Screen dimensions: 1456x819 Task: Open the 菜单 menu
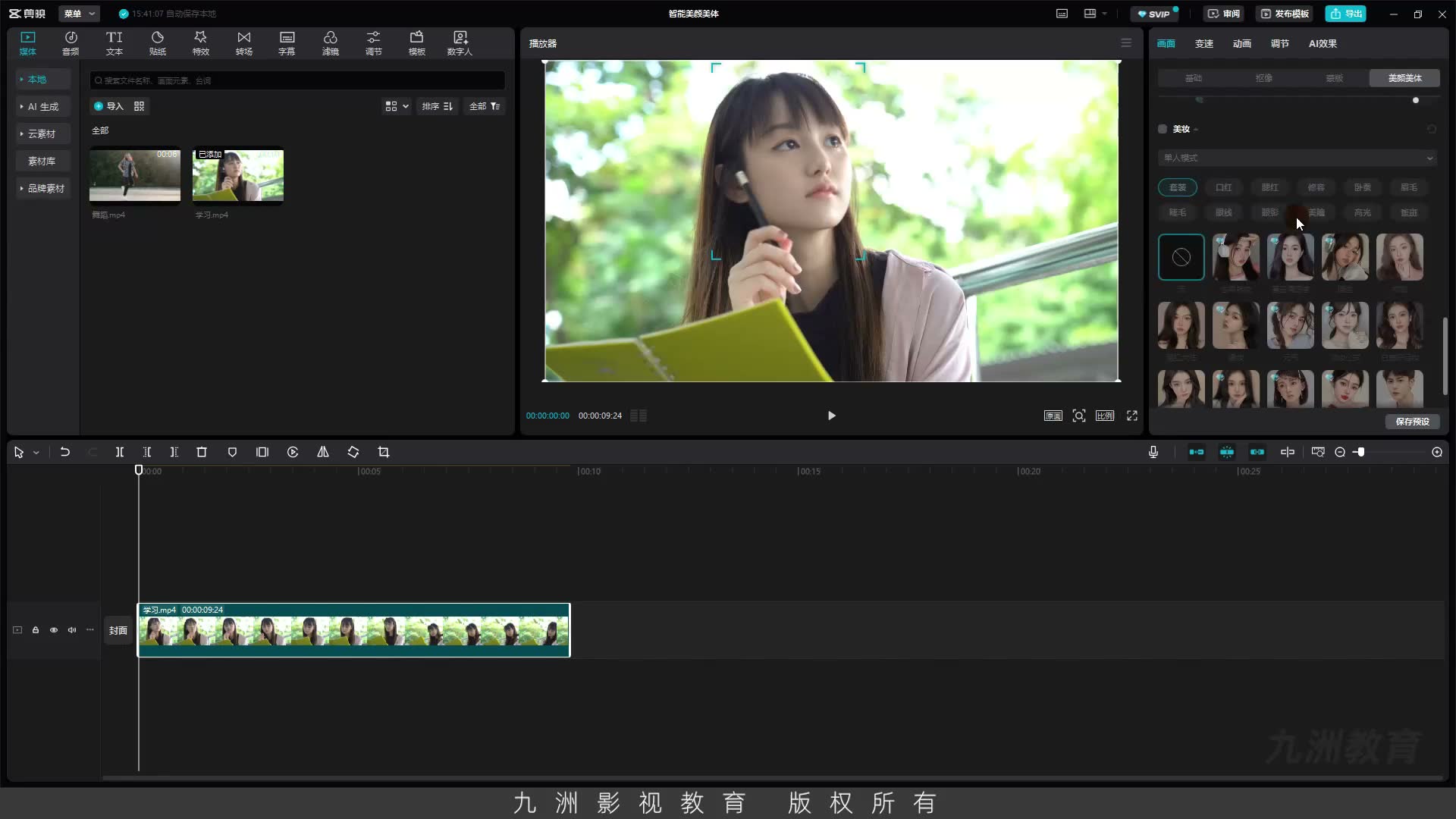pyautogui.click(x=79, y=14)
